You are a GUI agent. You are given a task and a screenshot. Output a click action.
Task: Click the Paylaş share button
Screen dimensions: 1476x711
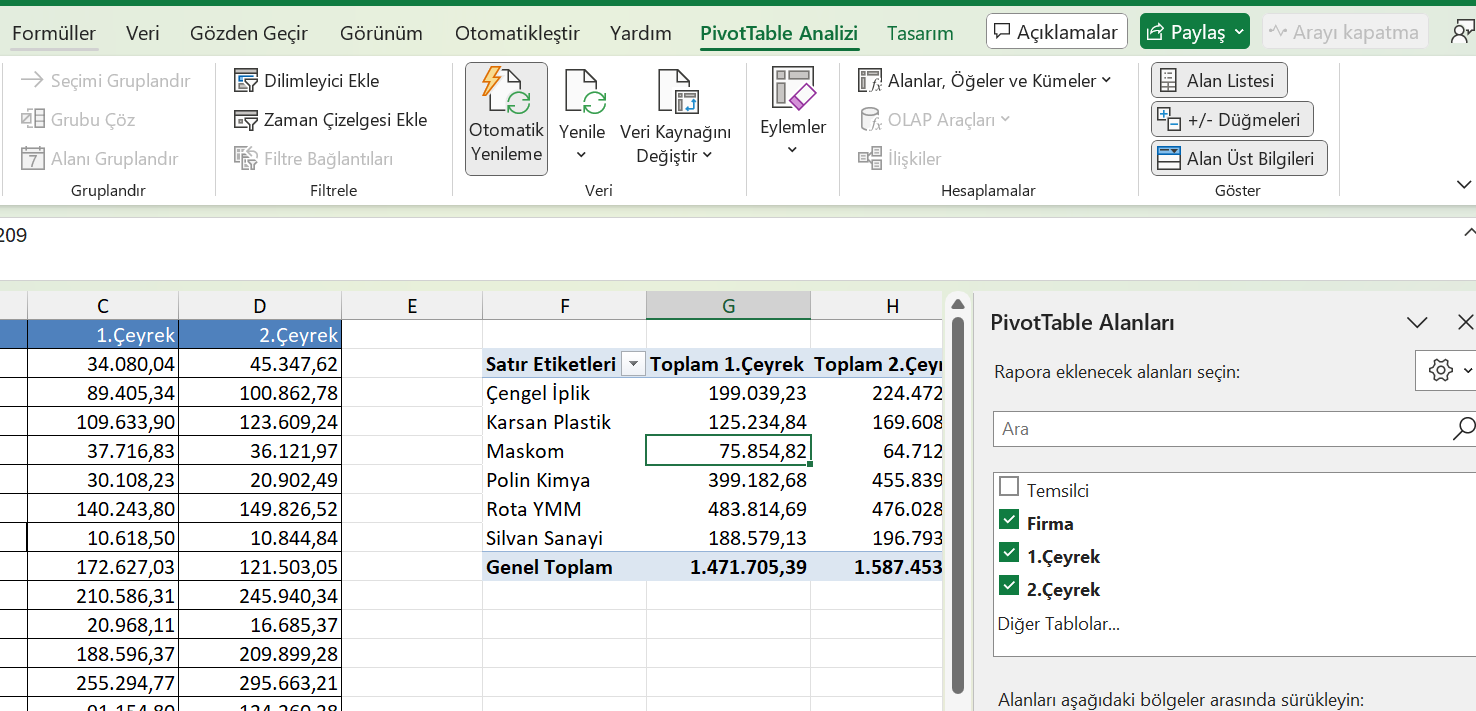click(1194, 33)
